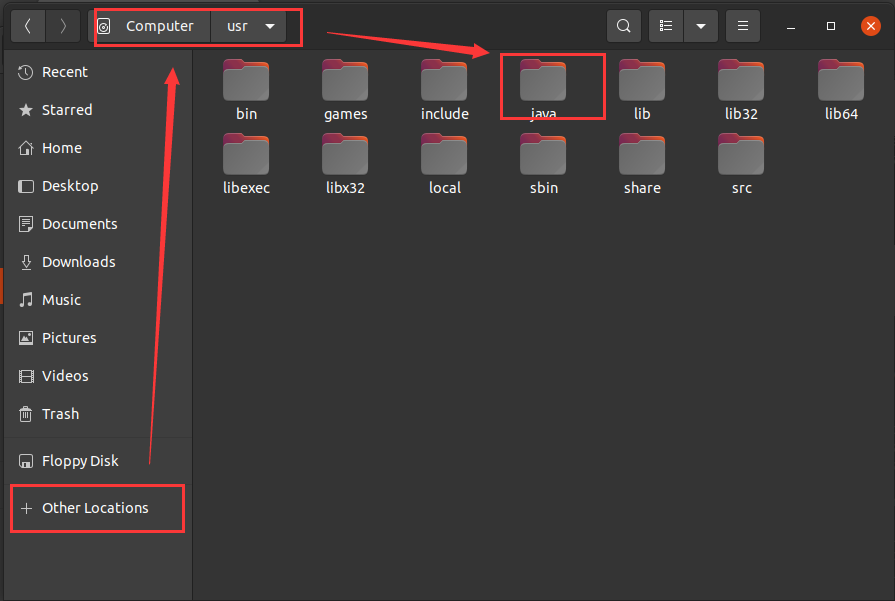Select the java folder icon
The image size is (895, 601).
[x=543, y=80]
